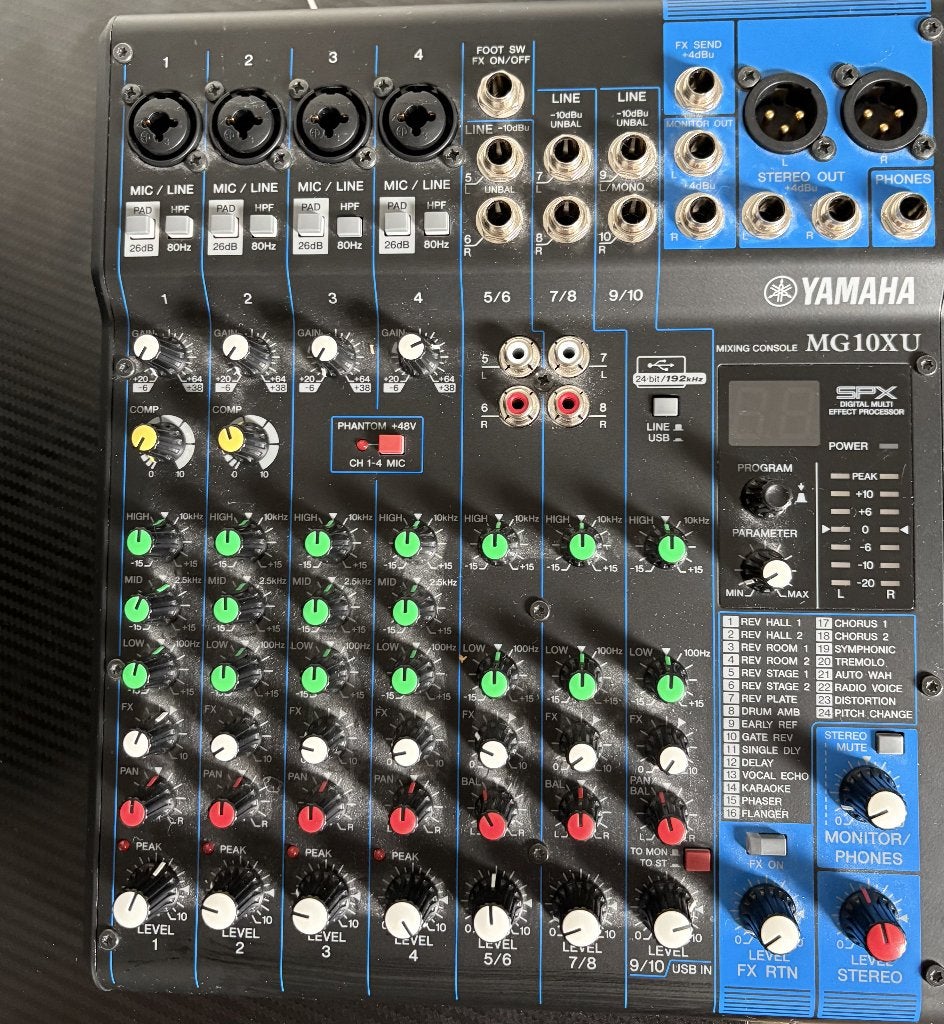This screenshot has height=1024, width=944.
Task: Click the USB 24-bit/192kHz symbol
Action: [x=669, y=370]
